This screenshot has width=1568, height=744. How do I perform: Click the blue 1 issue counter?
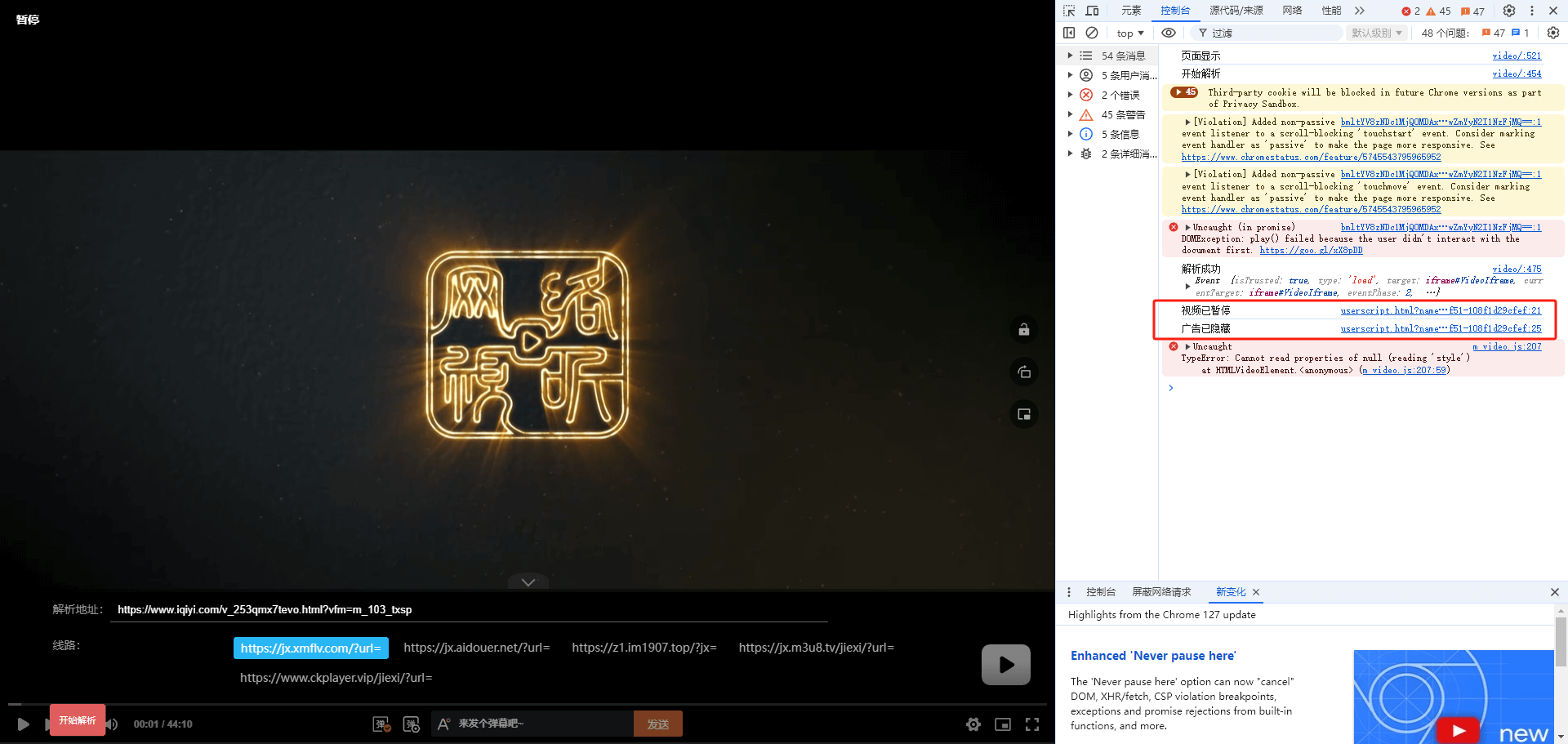pos(1521,33)
